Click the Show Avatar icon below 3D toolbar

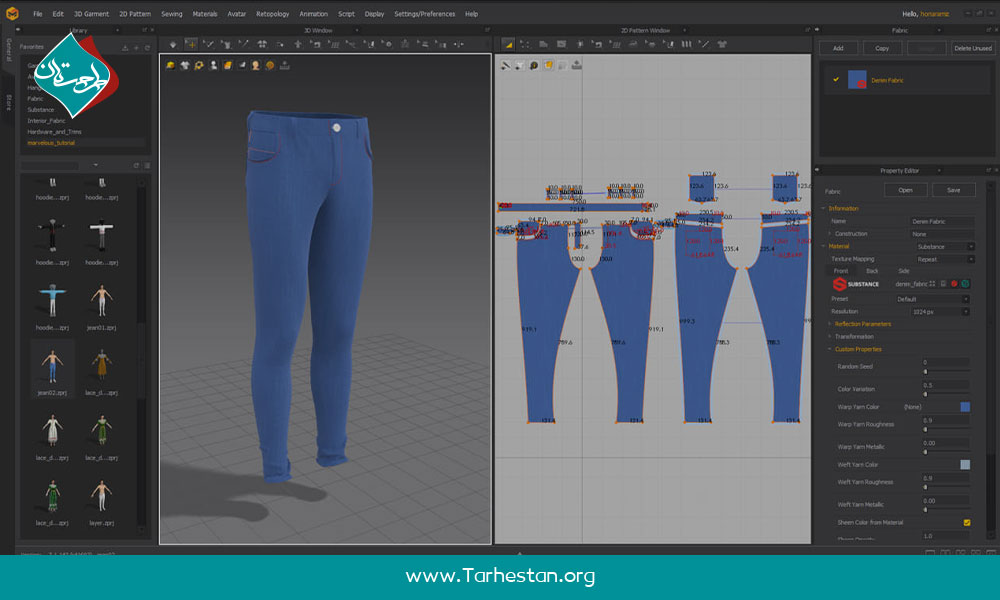tap(213, 63)
